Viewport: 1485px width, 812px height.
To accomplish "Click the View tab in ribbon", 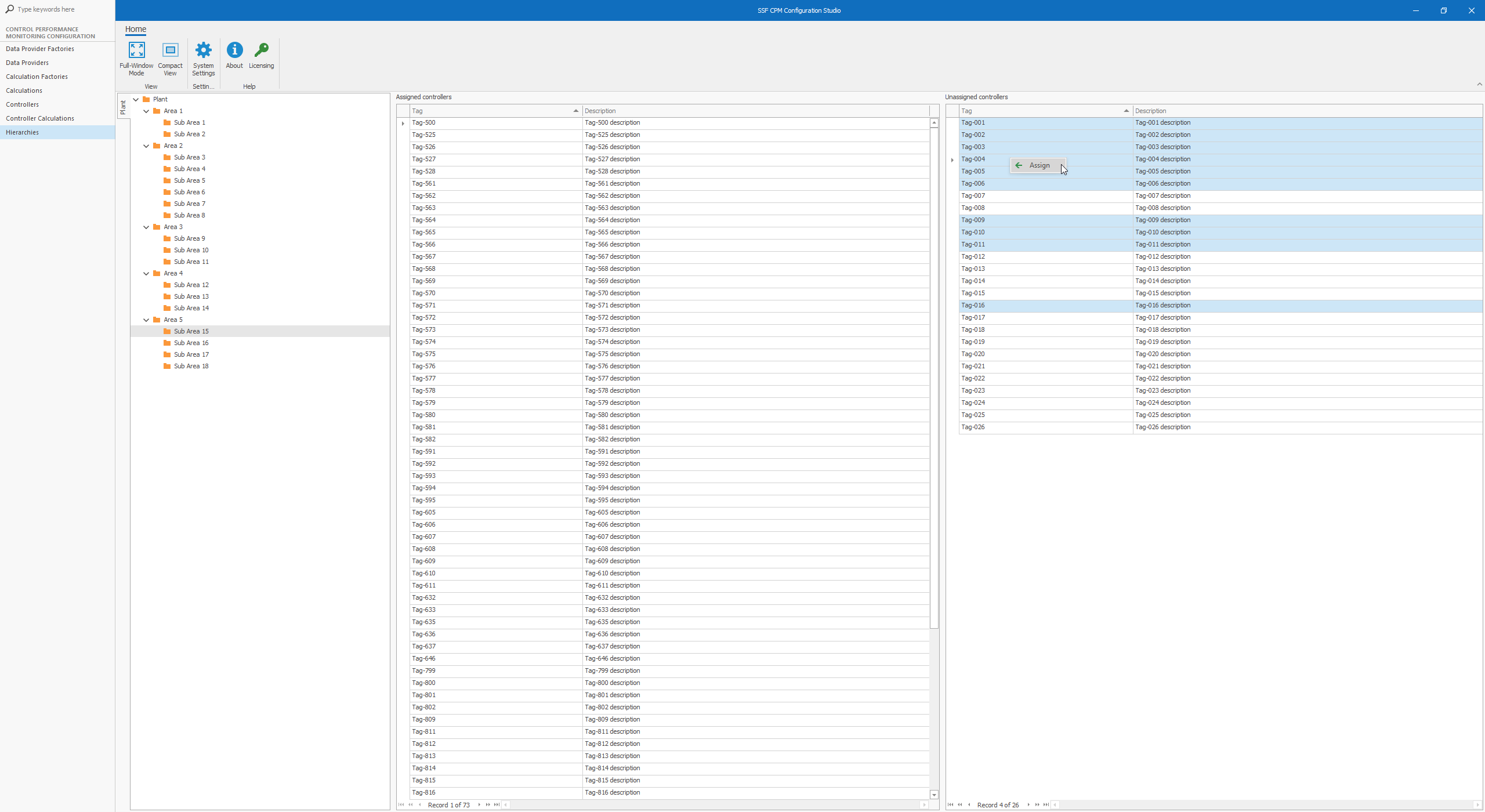I will point(151,86).
